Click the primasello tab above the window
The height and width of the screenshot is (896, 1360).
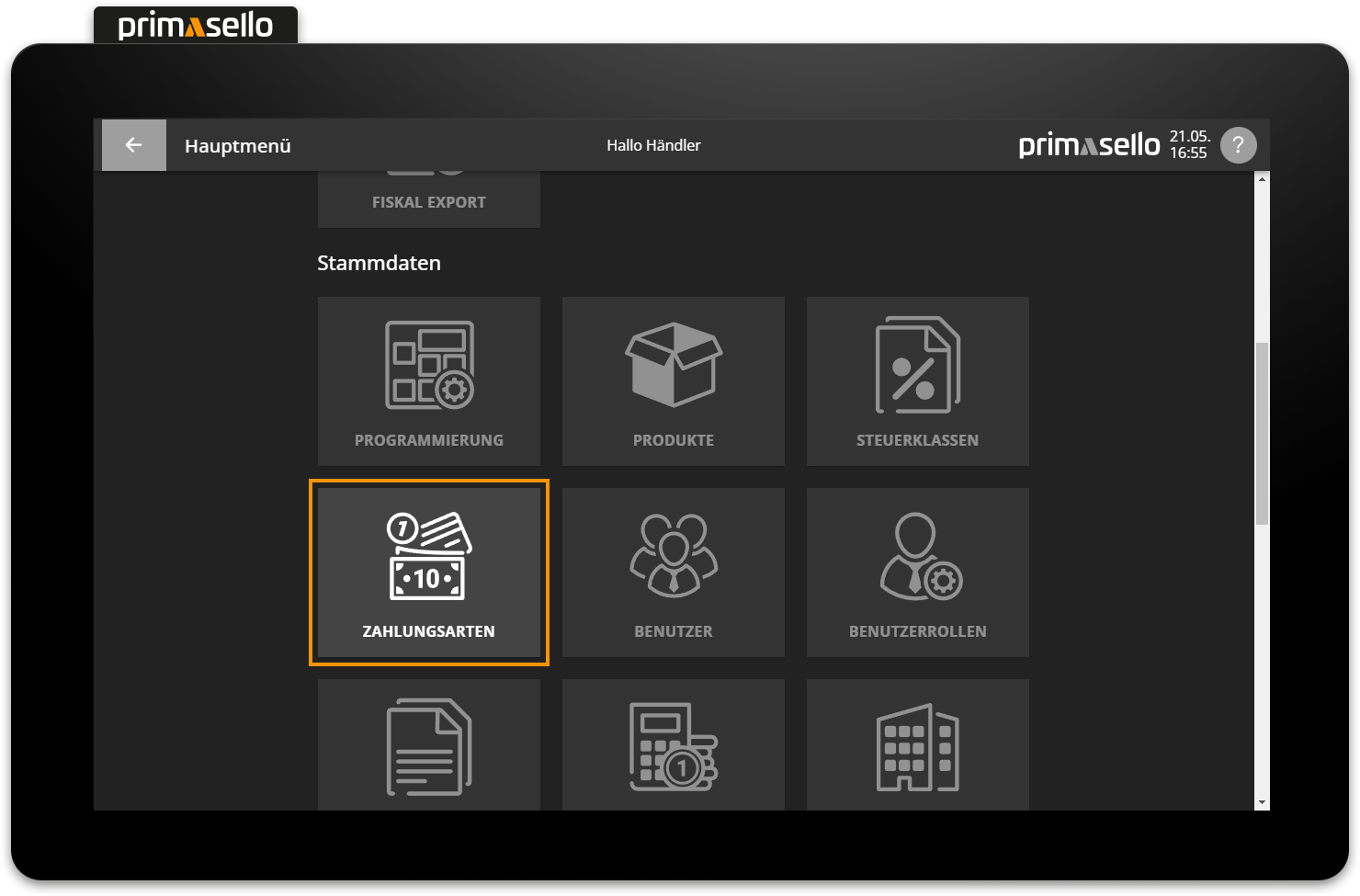(196, 25)
